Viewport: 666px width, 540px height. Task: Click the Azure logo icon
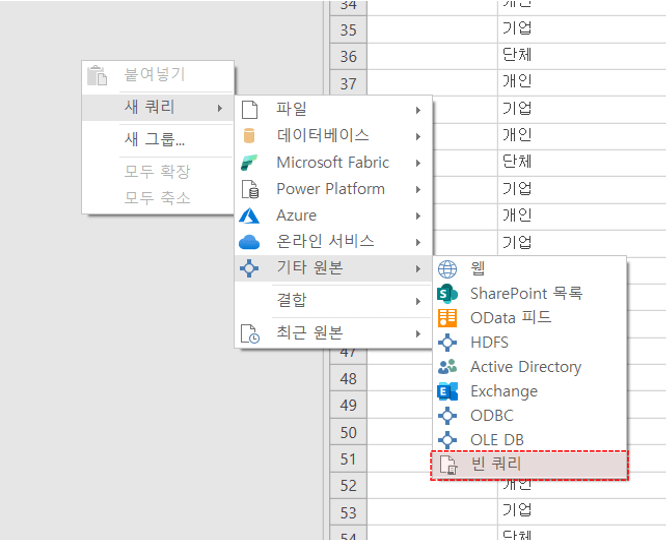point(250,215)
